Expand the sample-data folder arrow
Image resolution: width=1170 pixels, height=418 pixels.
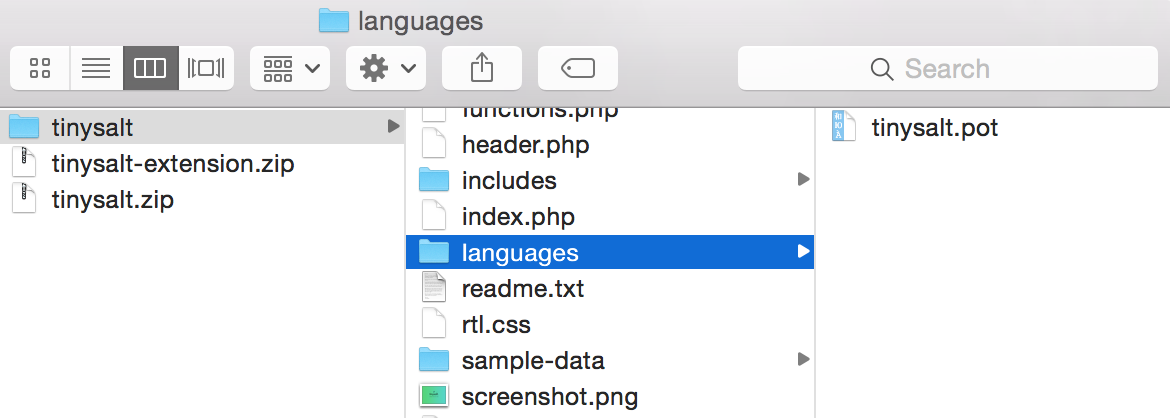pos(802,360)
